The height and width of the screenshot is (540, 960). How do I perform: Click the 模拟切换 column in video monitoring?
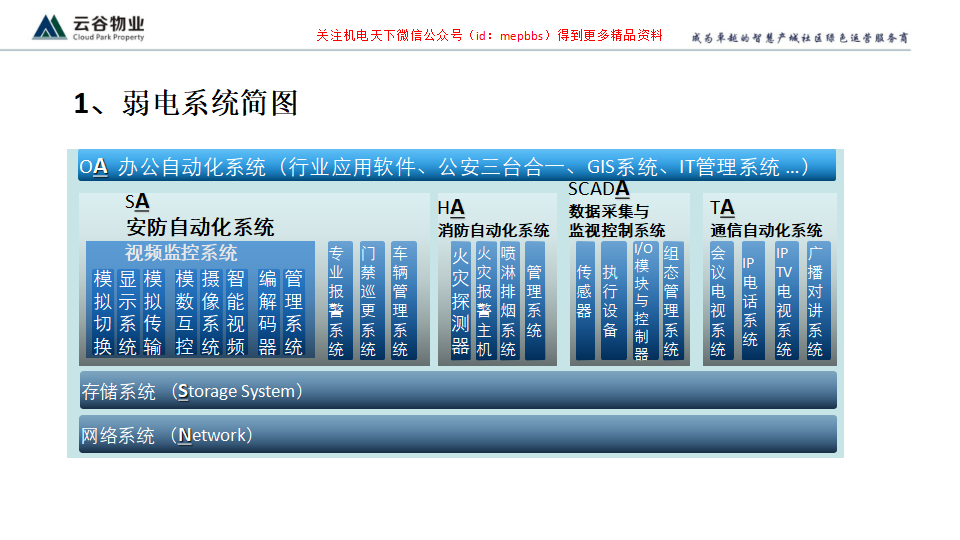click(102, 311)
